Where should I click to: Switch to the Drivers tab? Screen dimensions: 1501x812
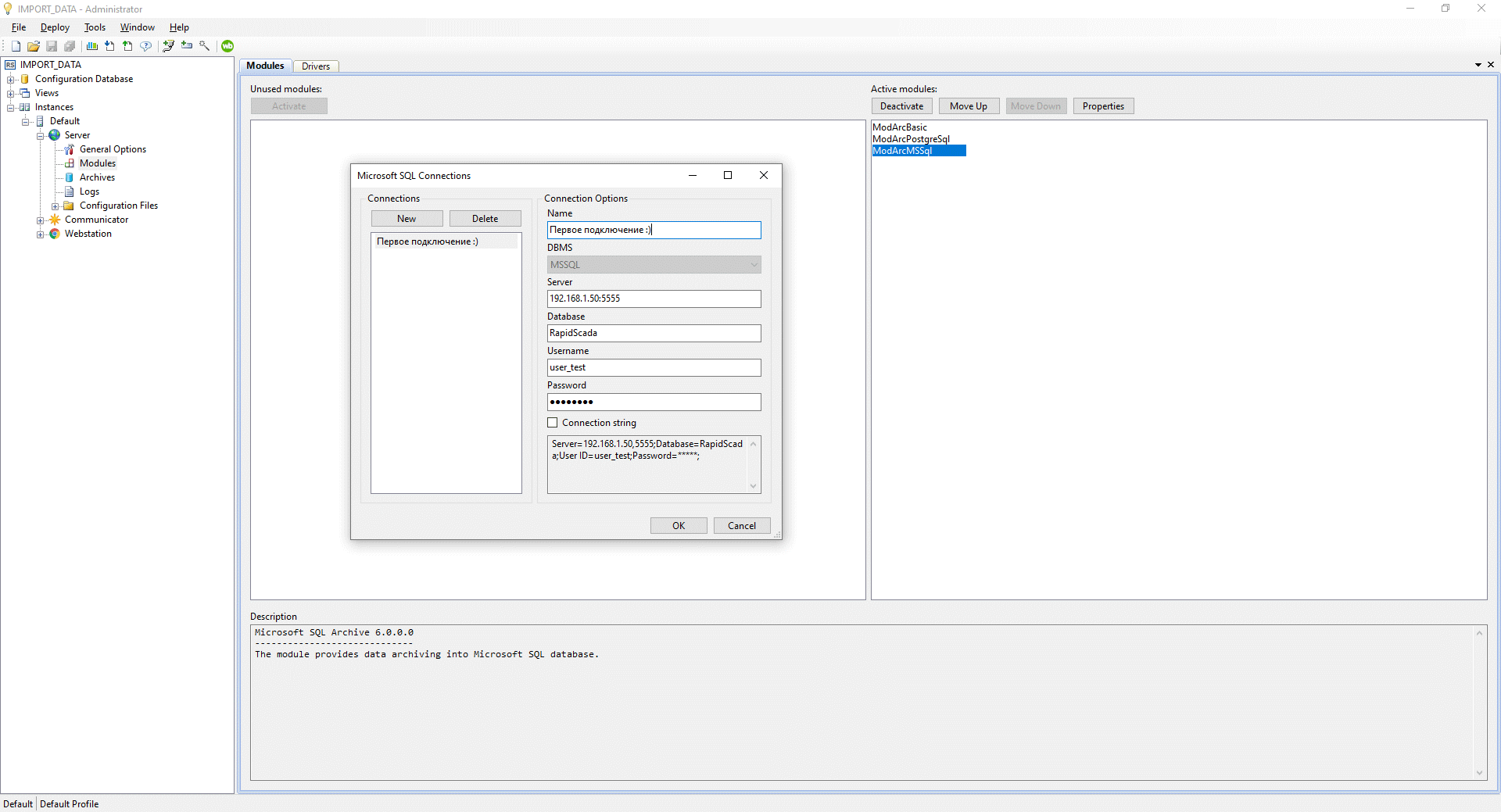316,66
